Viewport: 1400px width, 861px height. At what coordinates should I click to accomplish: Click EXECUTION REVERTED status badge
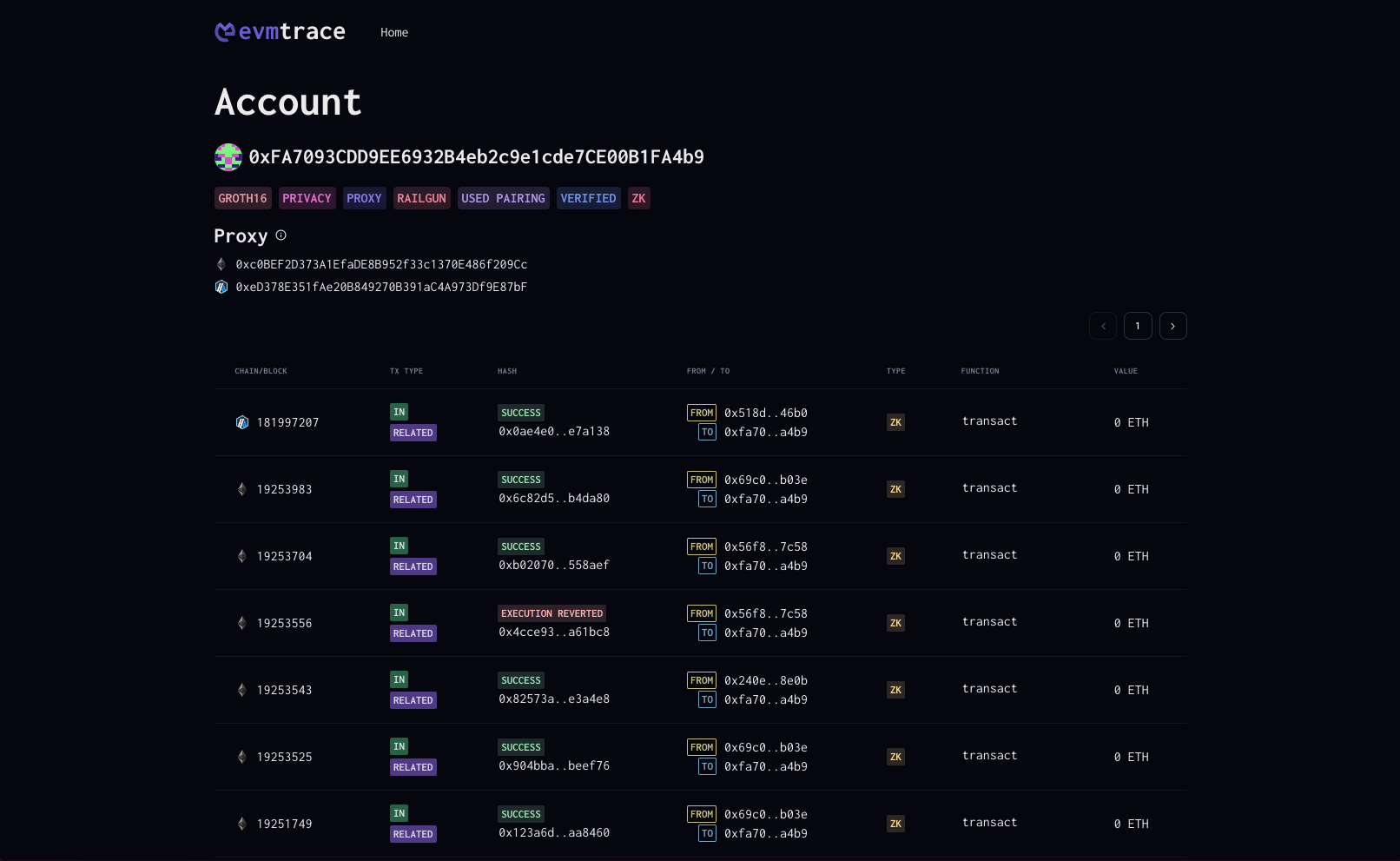click(552, 613)
